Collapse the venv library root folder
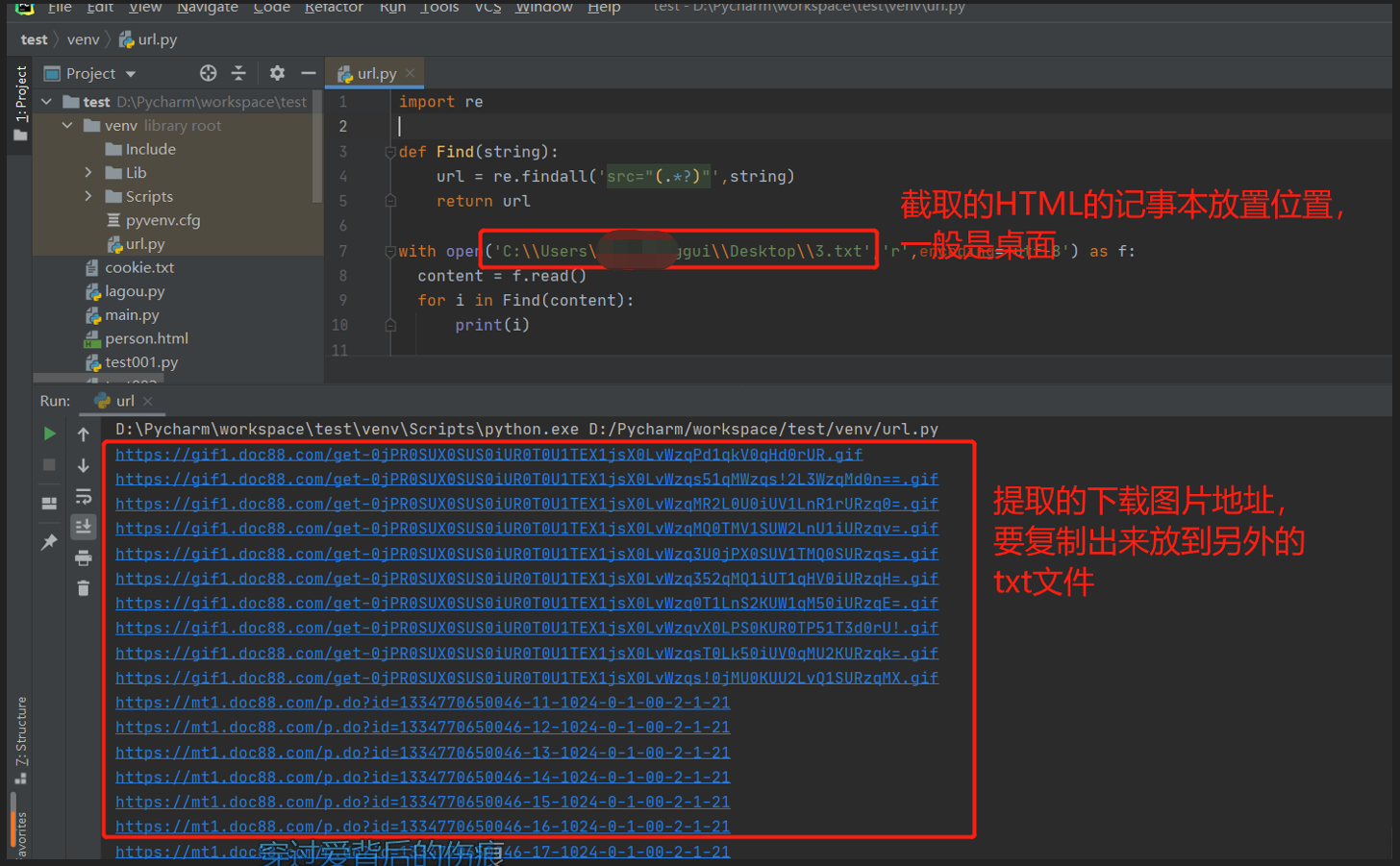The width and height of the screenshot is (1400, 866). (x=67, y=126)
